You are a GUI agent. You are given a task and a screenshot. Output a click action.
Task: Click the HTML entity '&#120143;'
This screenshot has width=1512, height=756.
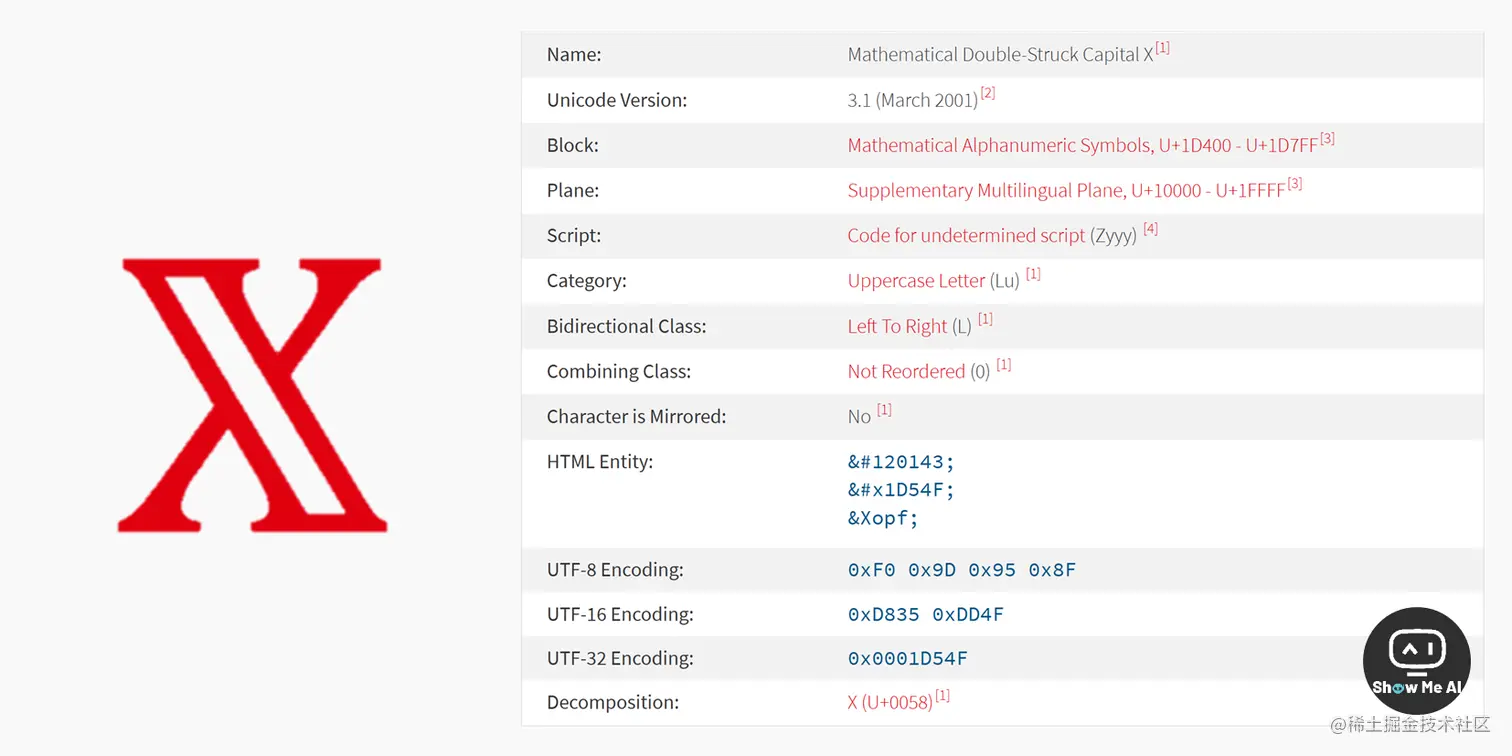[x=902, y=462]
